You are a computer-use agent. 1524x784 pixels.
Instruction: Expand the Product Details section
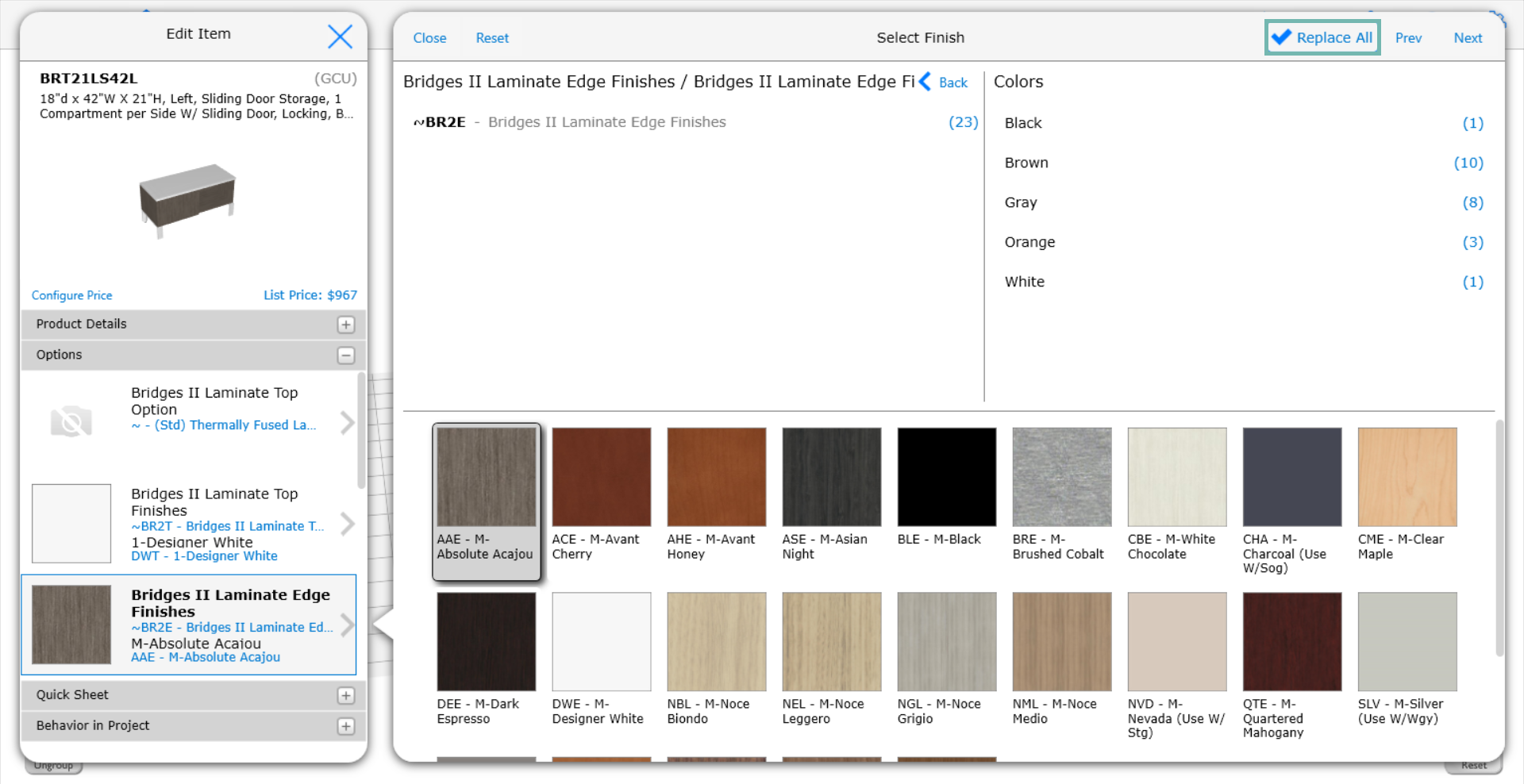click(x=346, y=325)
